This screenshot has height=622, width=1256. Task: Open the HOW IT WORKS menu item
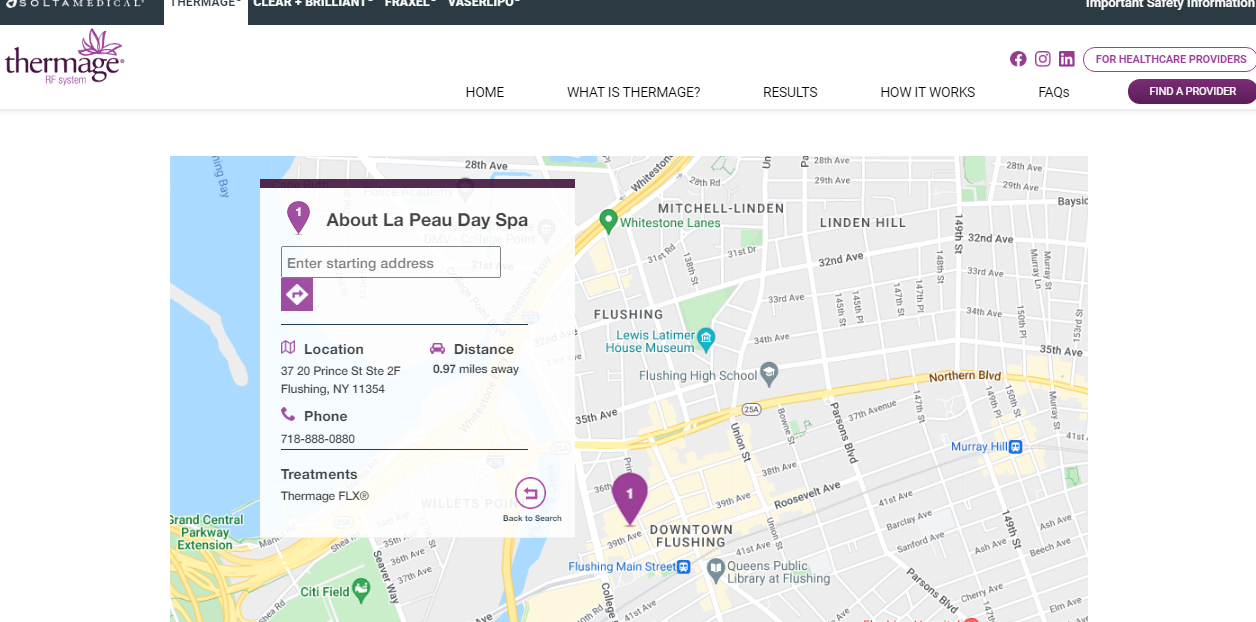pyautogui.click(x=928, y=92)
